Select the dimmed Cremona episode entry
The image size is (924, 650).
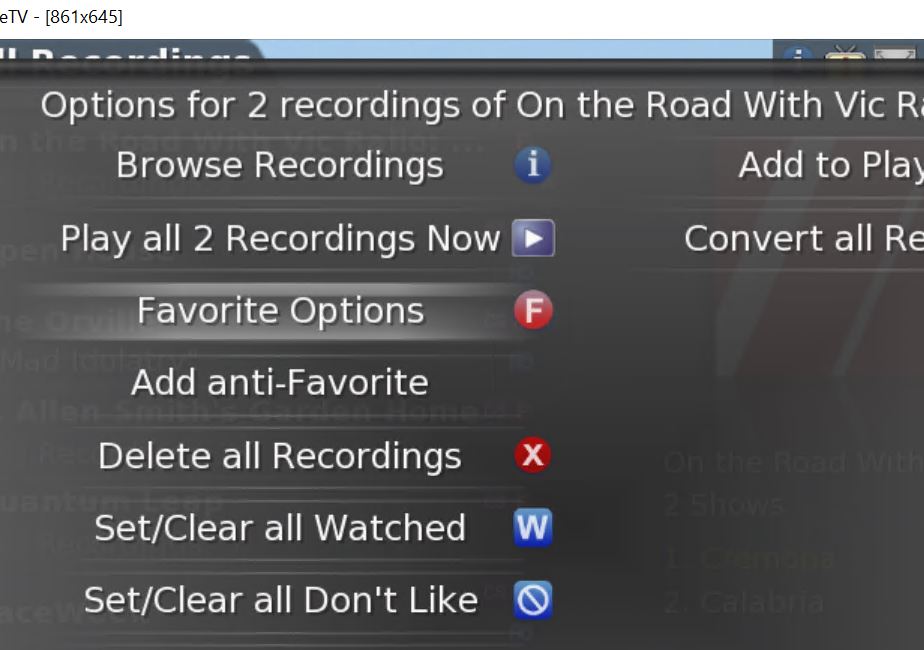pyautogui.click(x=750, y=558)
